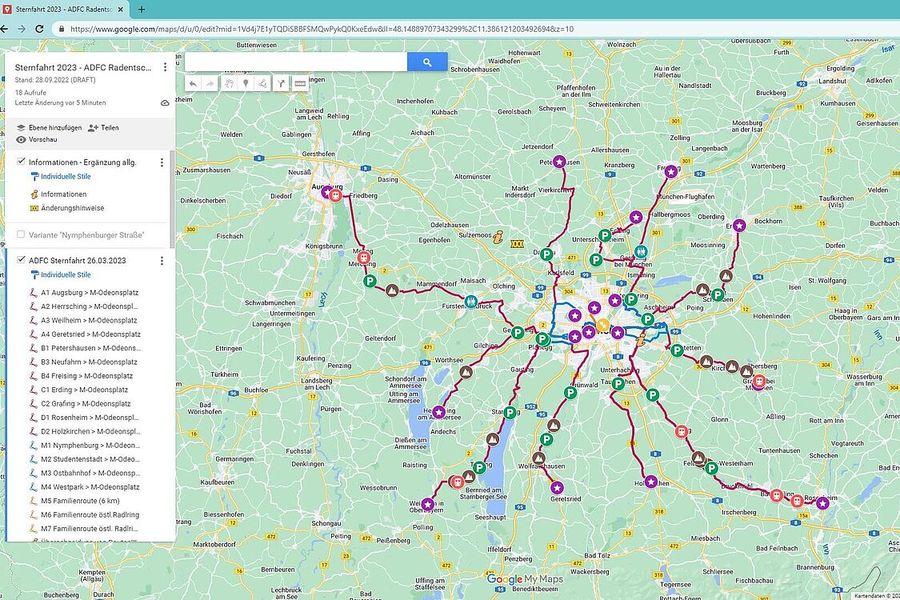
Task: Open the purple star marker at Herrsching
Action: click(439, 412)
